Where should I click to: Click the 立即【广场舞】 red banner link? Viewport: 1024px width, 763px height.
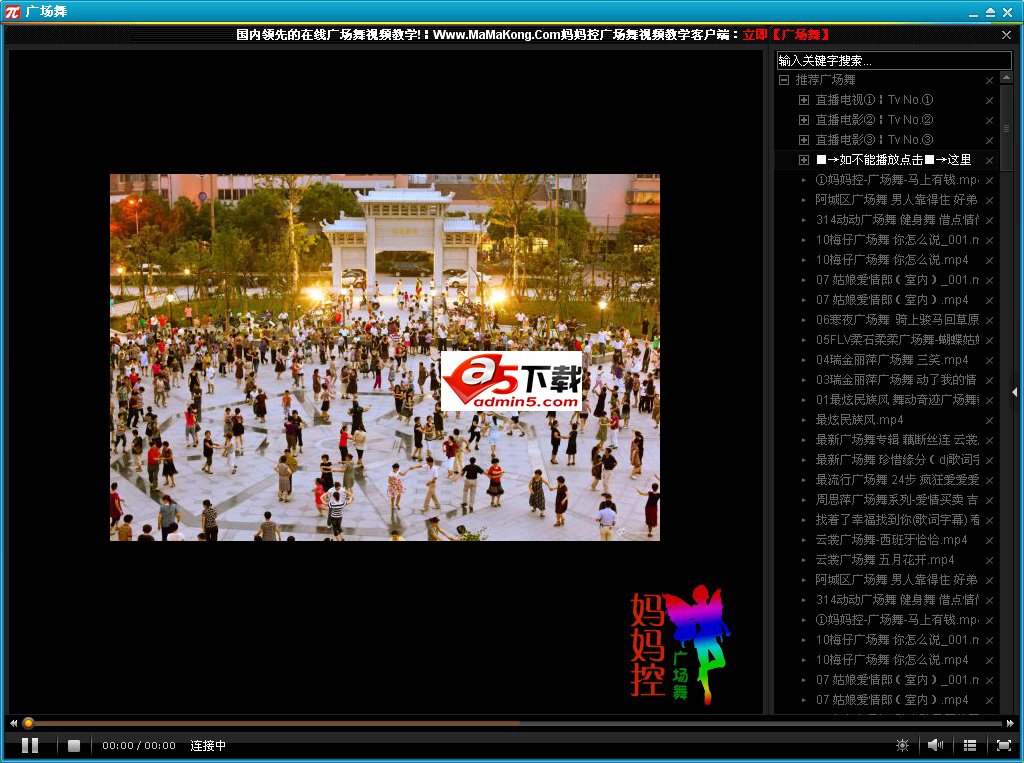[786, 35]
